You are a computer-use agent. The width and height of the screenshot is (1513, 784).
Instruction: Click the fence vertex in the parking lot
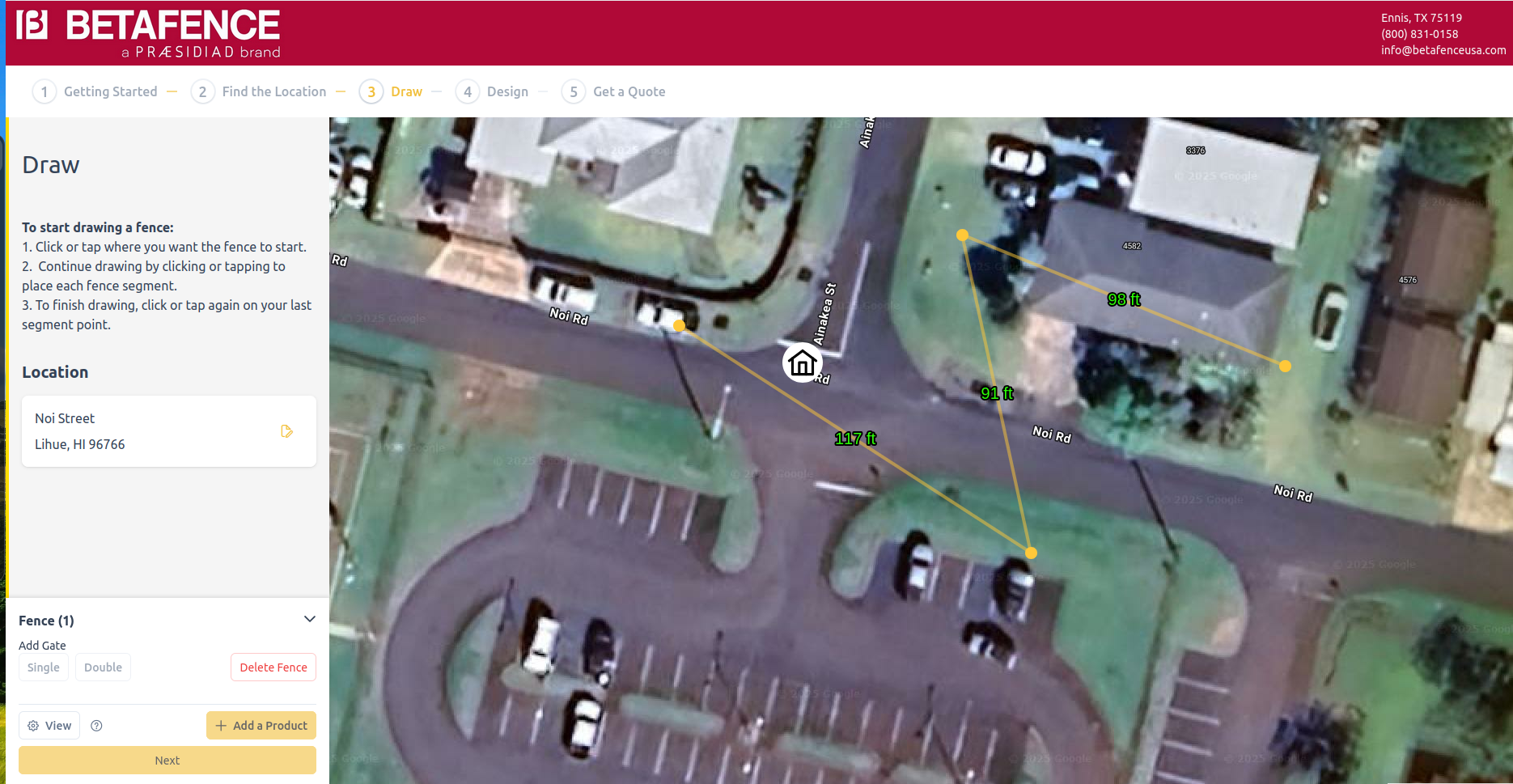(1031, 553)
